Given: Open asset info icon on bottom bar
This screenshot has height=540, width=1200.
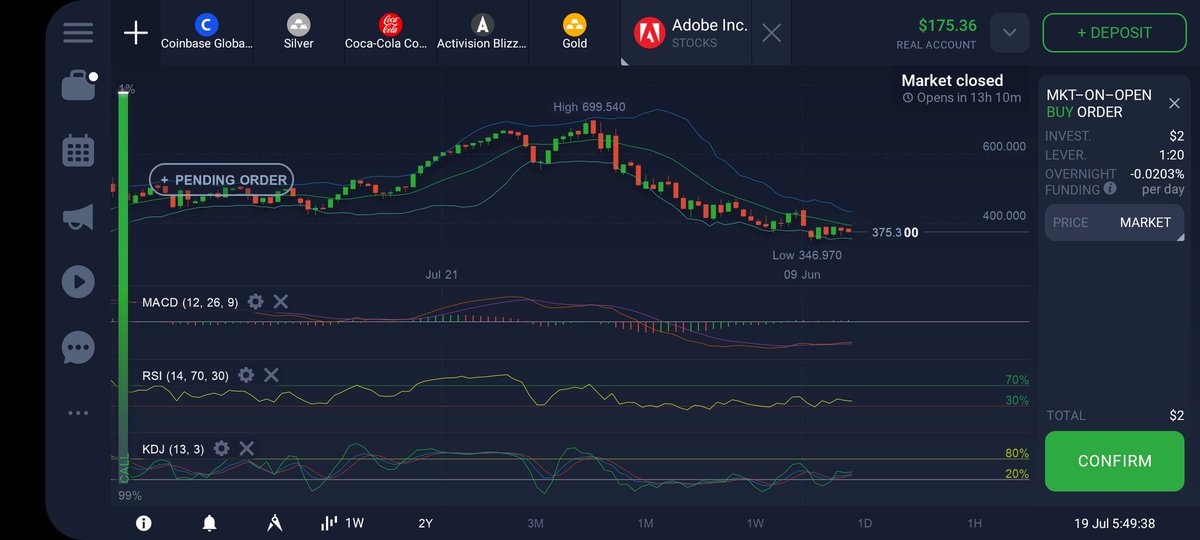Looking at the screenshot, I should [x=143, y=523].
